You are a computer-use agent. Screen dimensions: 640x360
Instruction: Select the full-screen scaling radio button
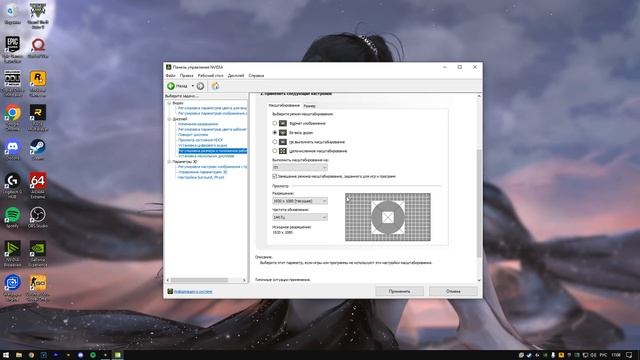[275, 133]
